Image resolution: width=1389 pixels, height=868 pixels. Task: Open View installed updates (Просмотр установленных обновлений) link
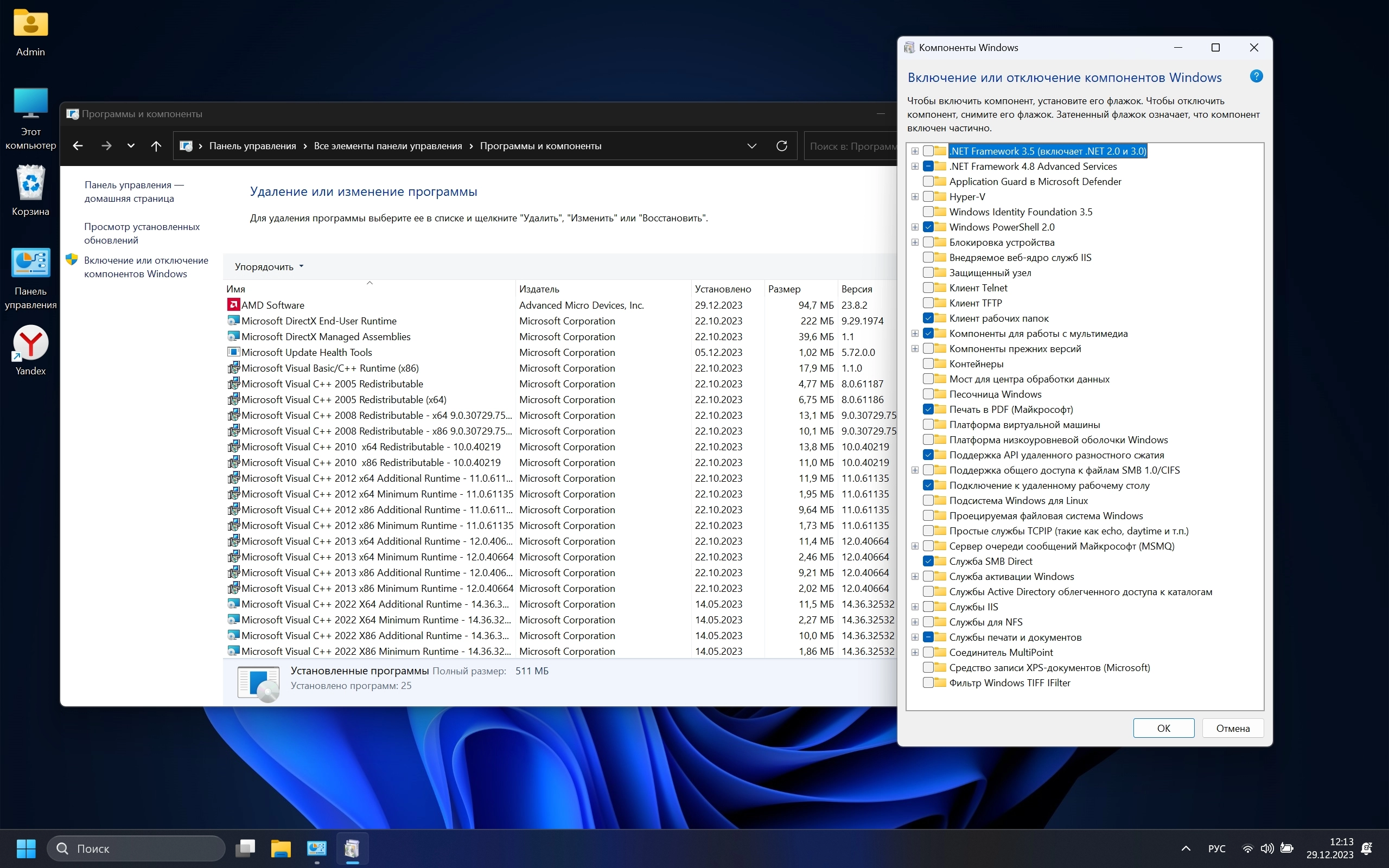(142, 233)
